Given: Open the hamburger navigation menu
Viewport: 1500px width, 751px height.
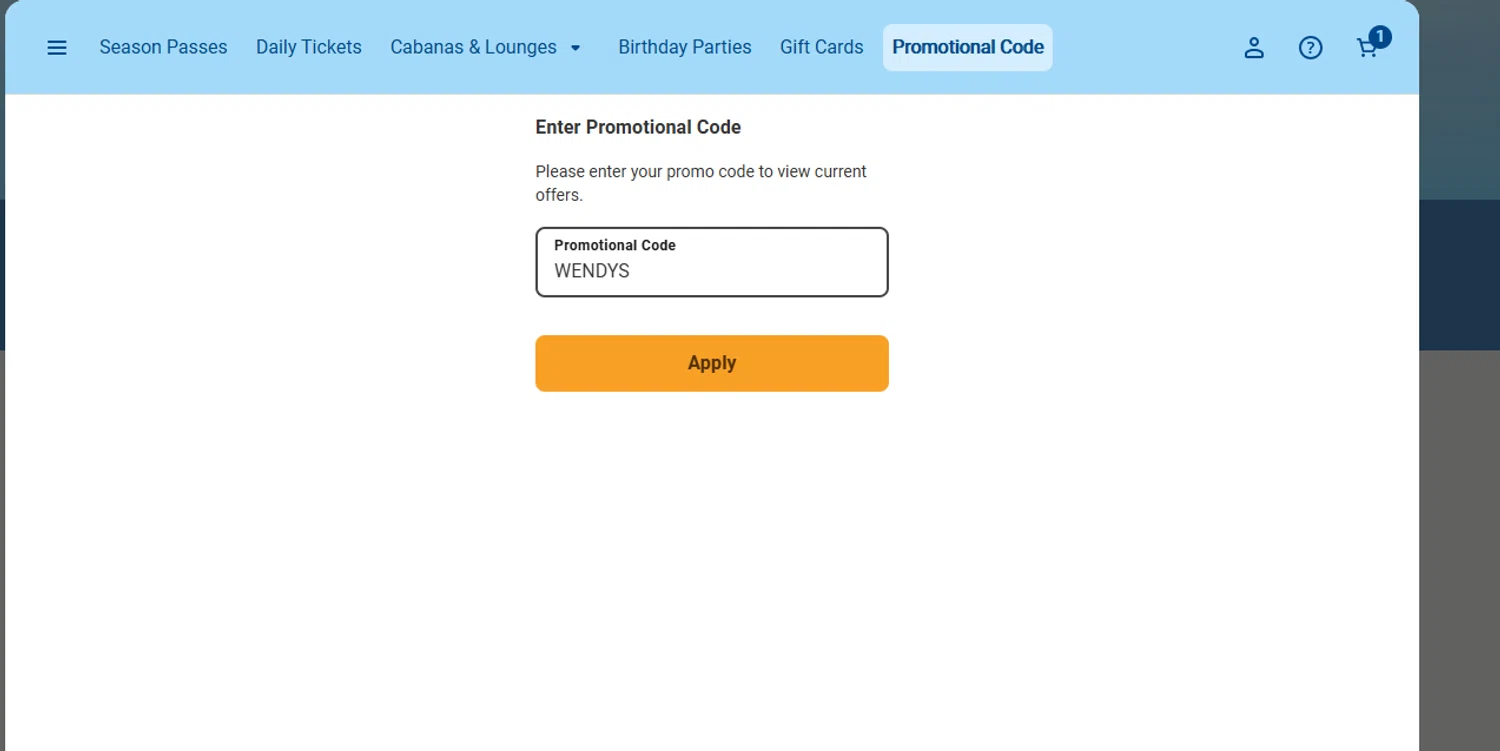Looking at the screenshot, I should [57, 48].
